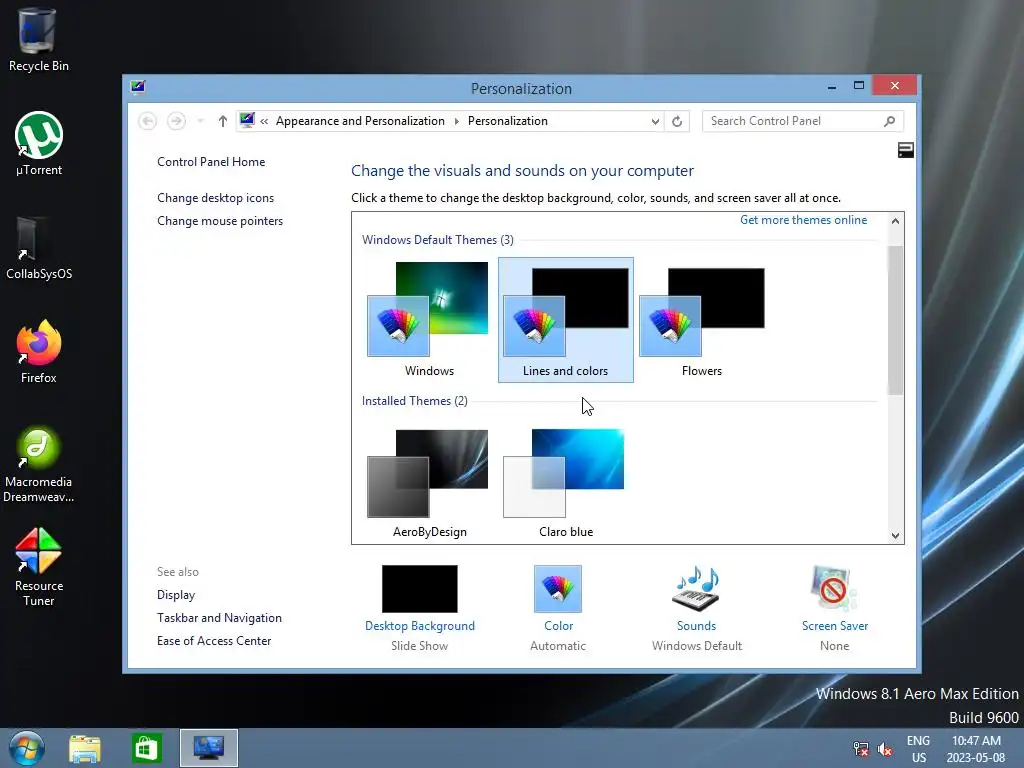
Task: Click the address bar Control Panel icon
Action: [x=247, y=120]
